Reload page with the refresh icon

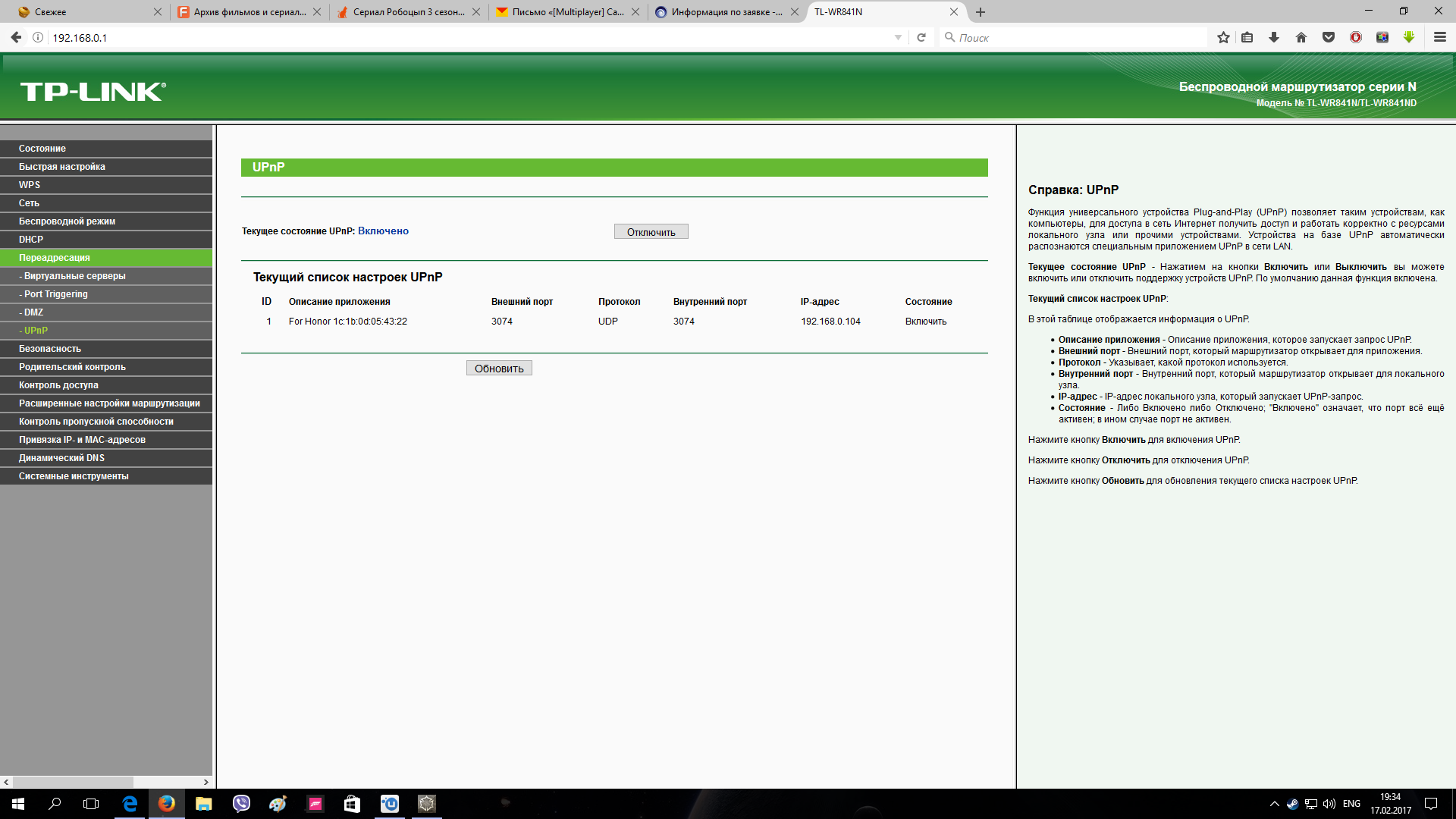pyautogui.click(x=921, y=37)
